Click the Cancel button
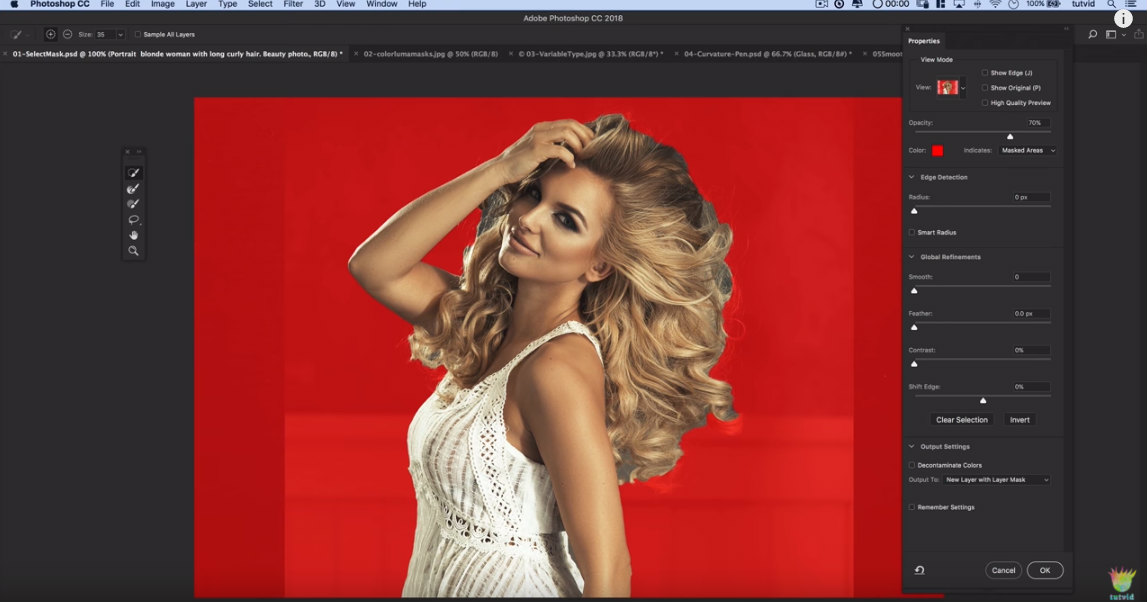Screen dimensions: 1147x602 1003,571
